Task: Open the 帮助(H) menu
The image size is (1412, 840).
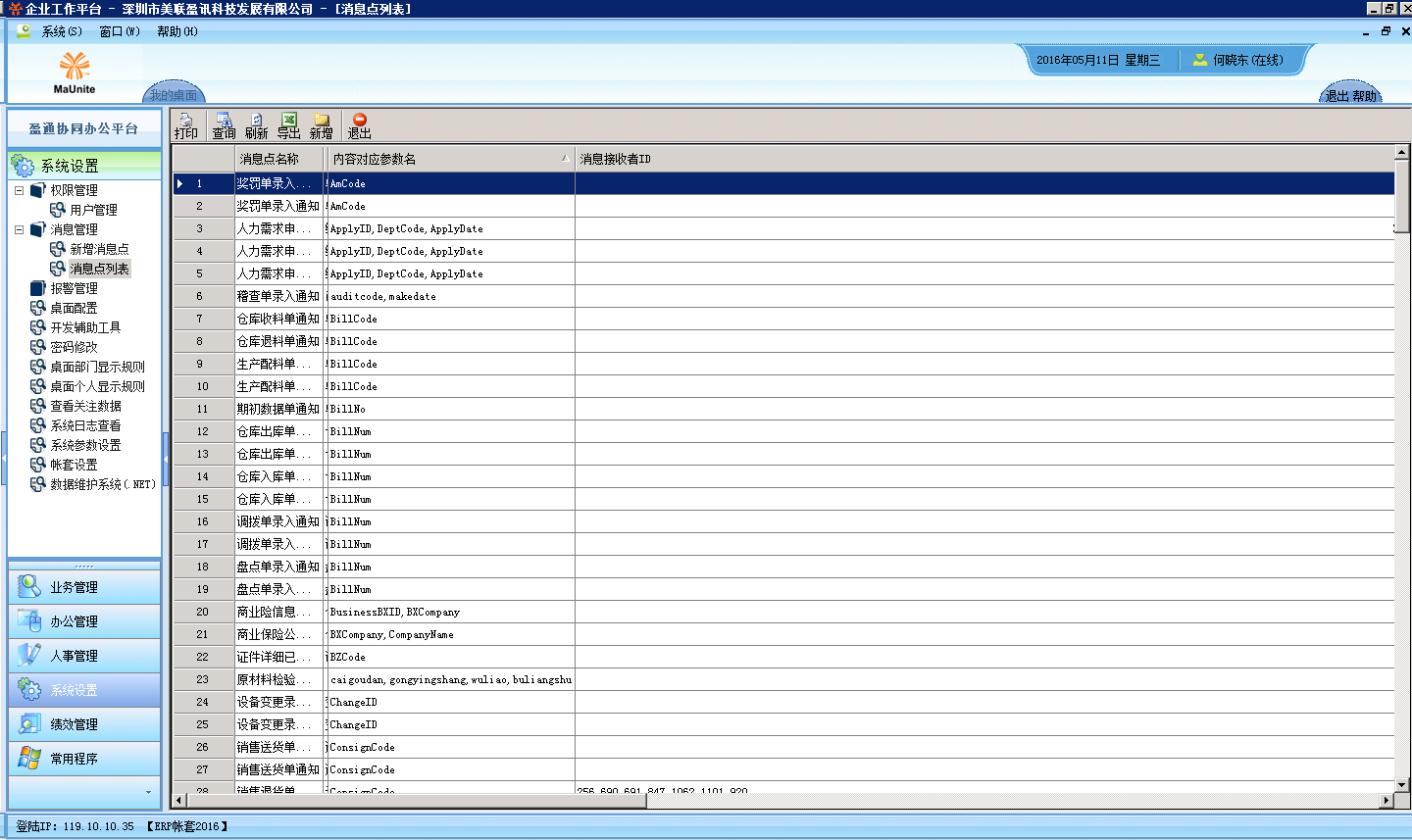Action: coord(177,31)
